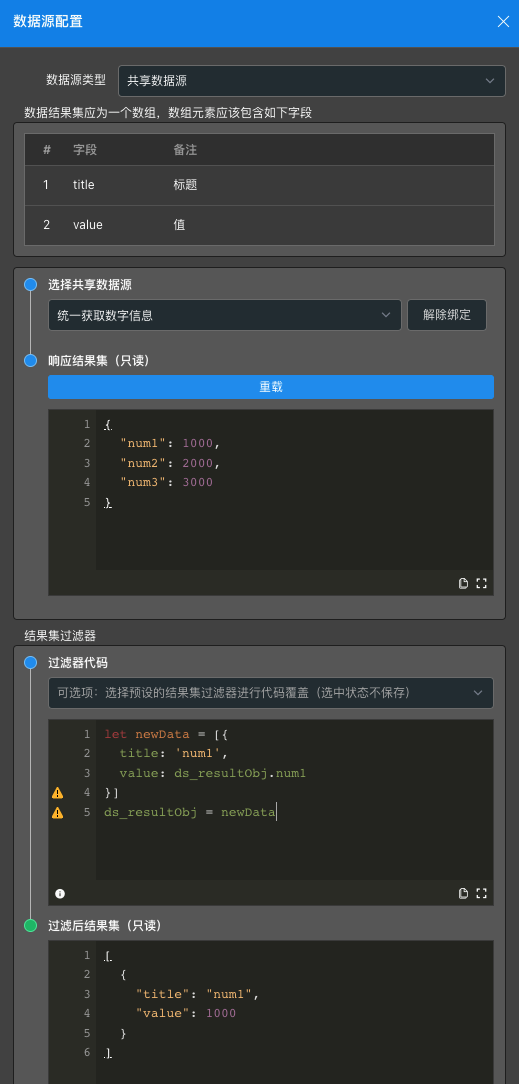
Task: Click inside the filter code editor area
Action: click(x=294, y=800)
